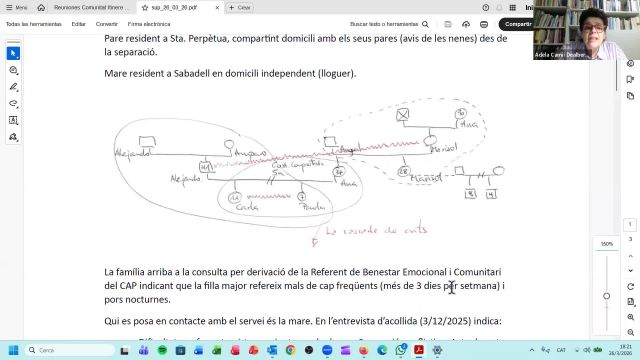Click the CAT language indicator
The image size is (640, 360).
coord(561,350)
